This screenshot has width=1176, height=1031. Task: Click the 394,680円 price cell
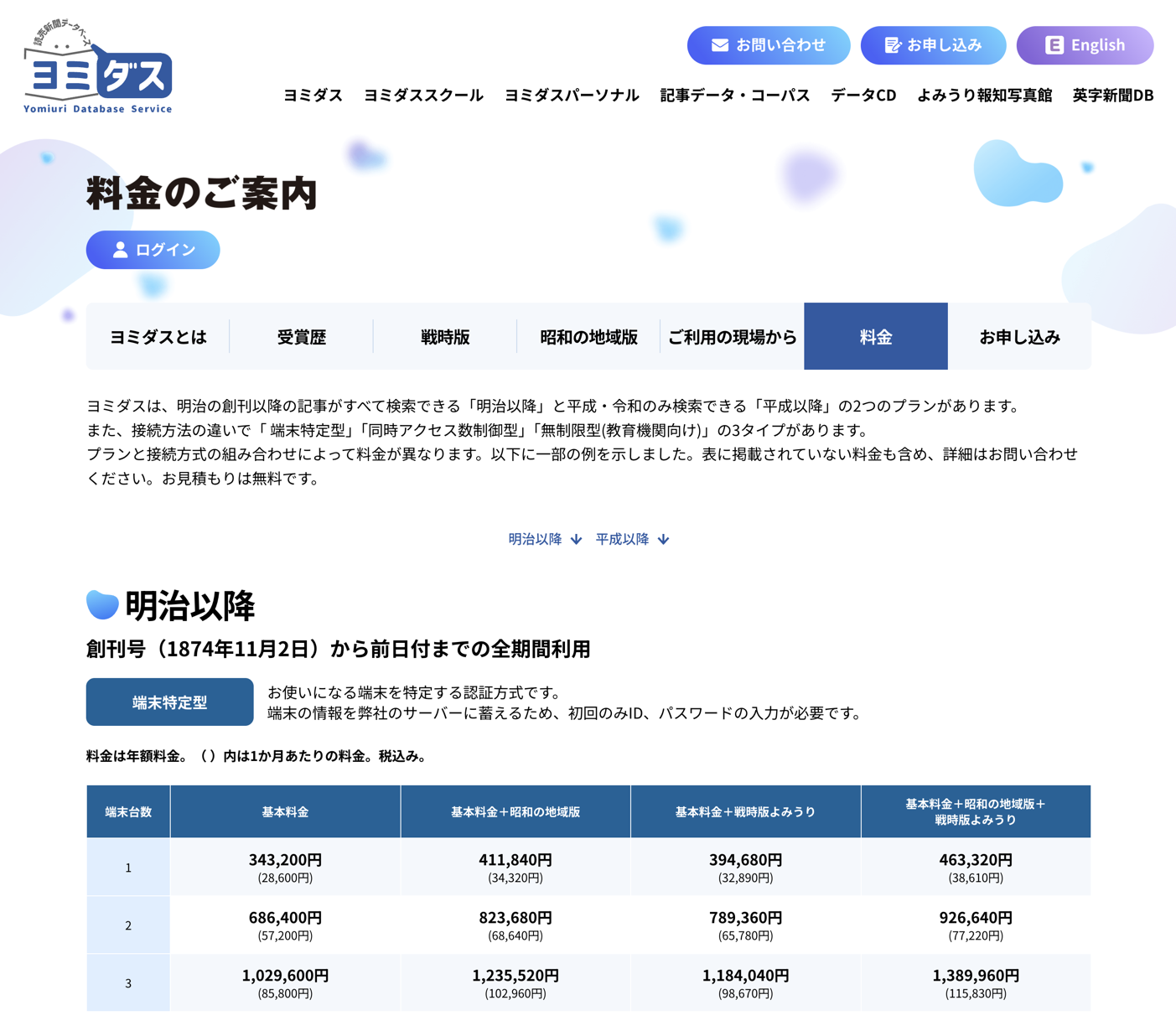click(745, 867)
